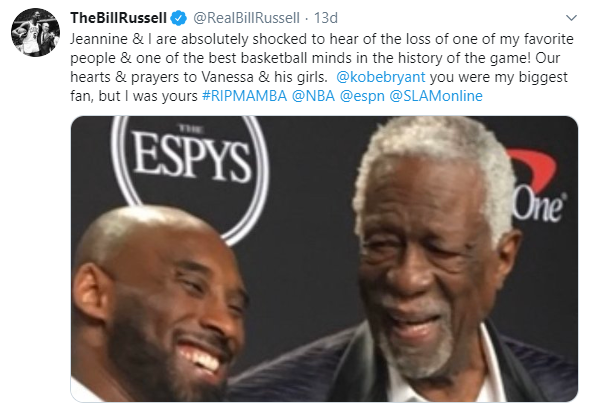Click the @NBA mention
The height and width of the screenshot is (407, 592).
pyautogui.click(x=313, y=96)
